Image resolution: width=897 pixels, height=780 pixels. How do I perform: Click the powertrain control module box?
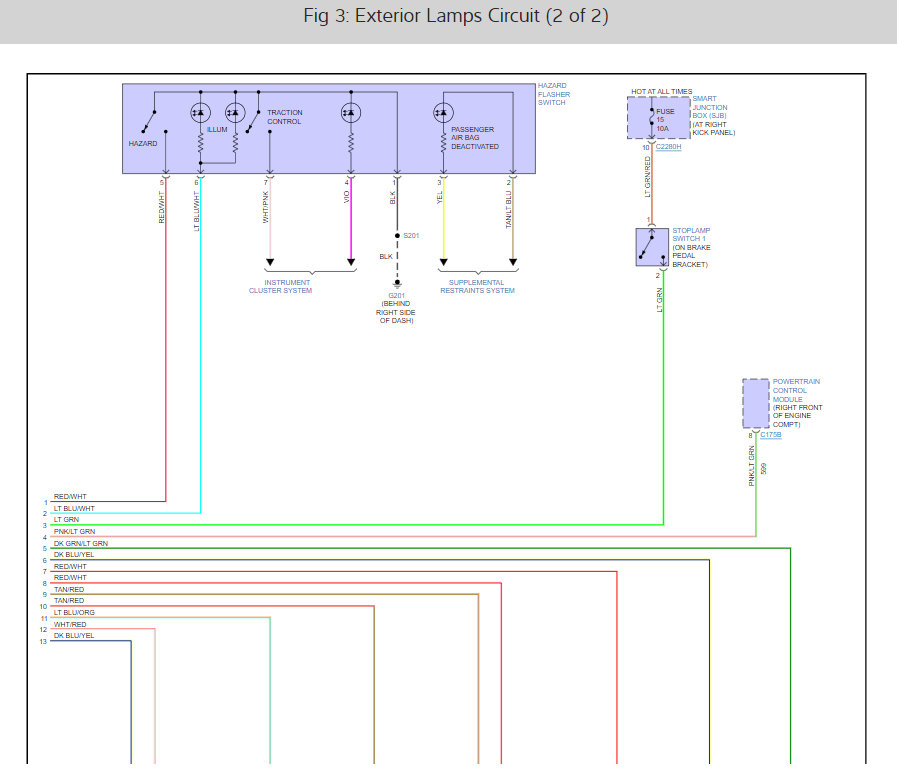coord(756,403)
